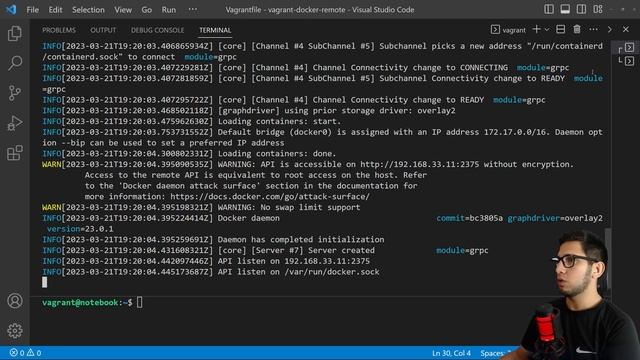Image resolution: width=640 pixels, height=360 pixels.
Task: Switch to the Problems tab
Action: pos(59,30)
